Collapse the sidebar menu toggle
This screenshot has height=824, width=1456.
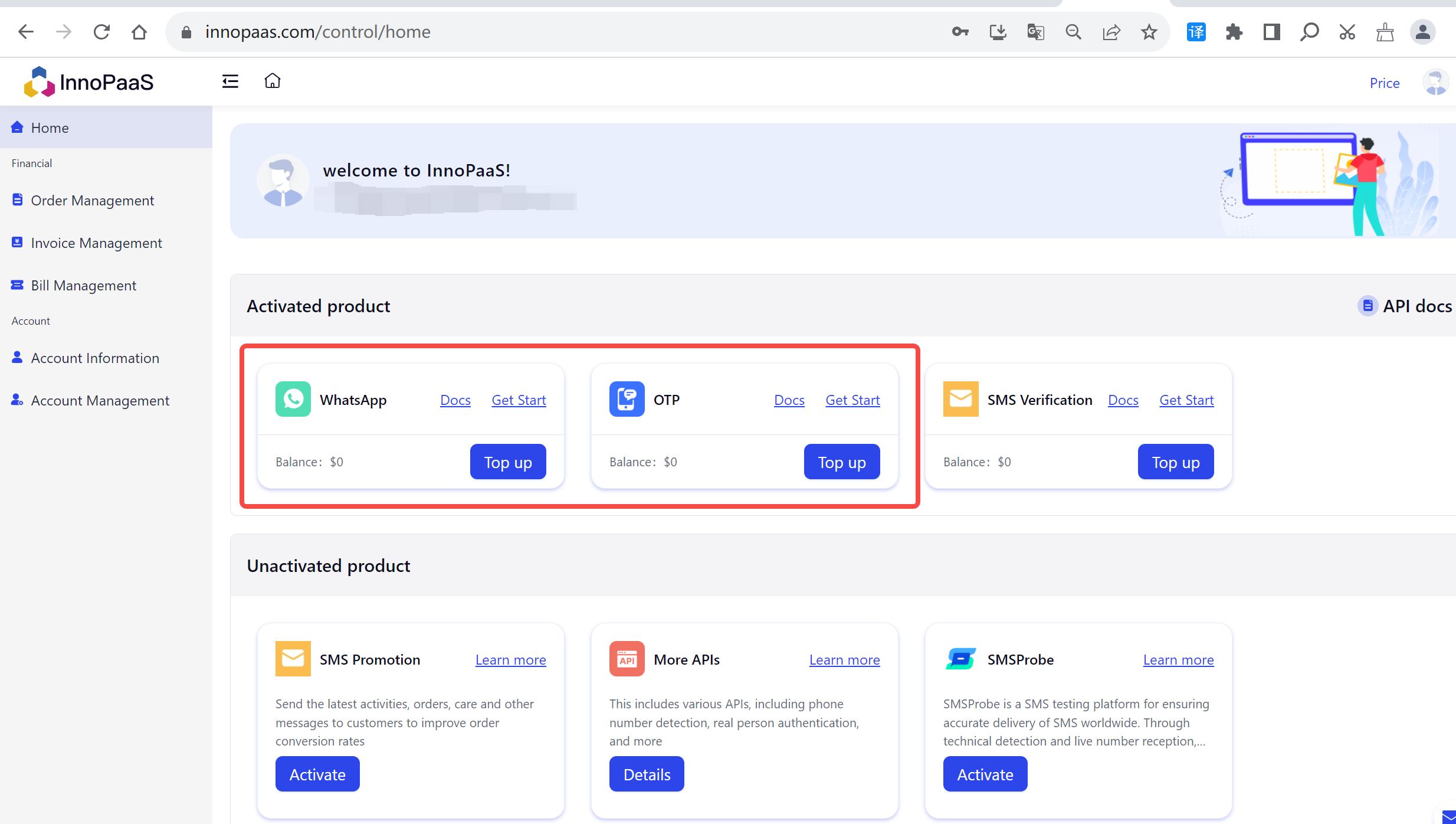(x=230, y=81)
